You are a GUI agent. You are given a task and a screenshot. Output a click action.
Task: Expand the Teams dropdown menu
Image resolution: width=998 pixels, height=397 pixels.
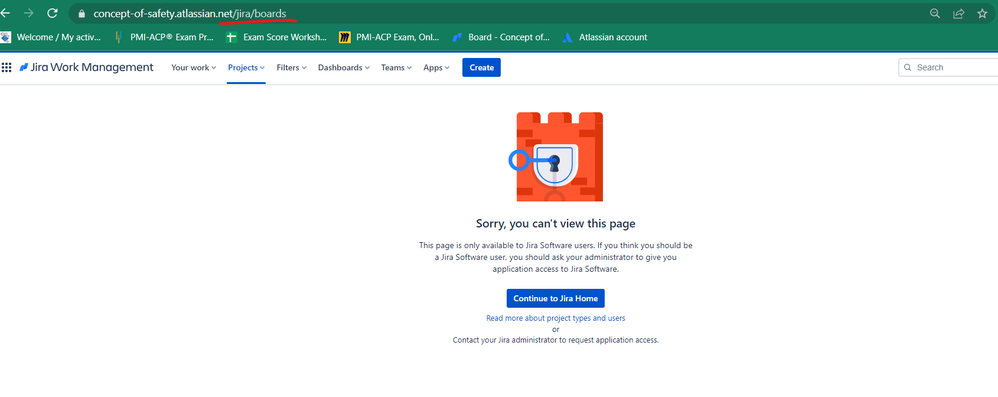[396, 67]
